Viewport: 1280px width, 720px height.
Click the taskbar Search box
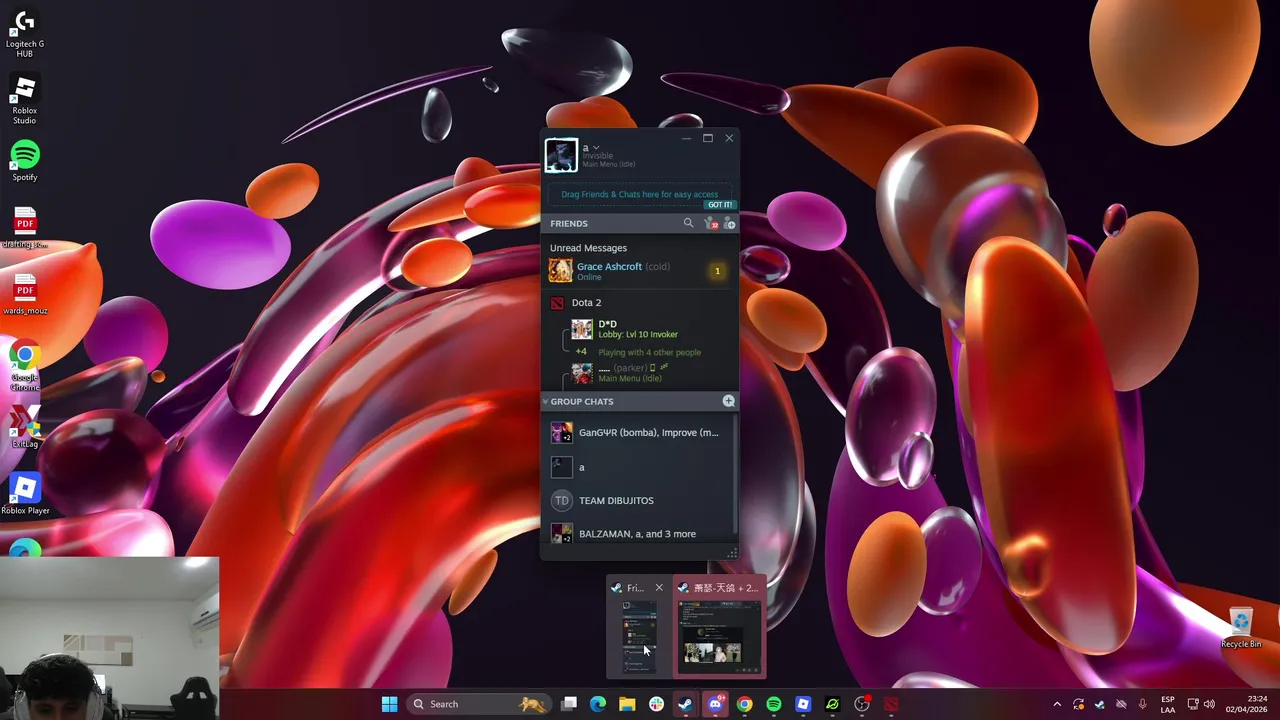(478, 704)
